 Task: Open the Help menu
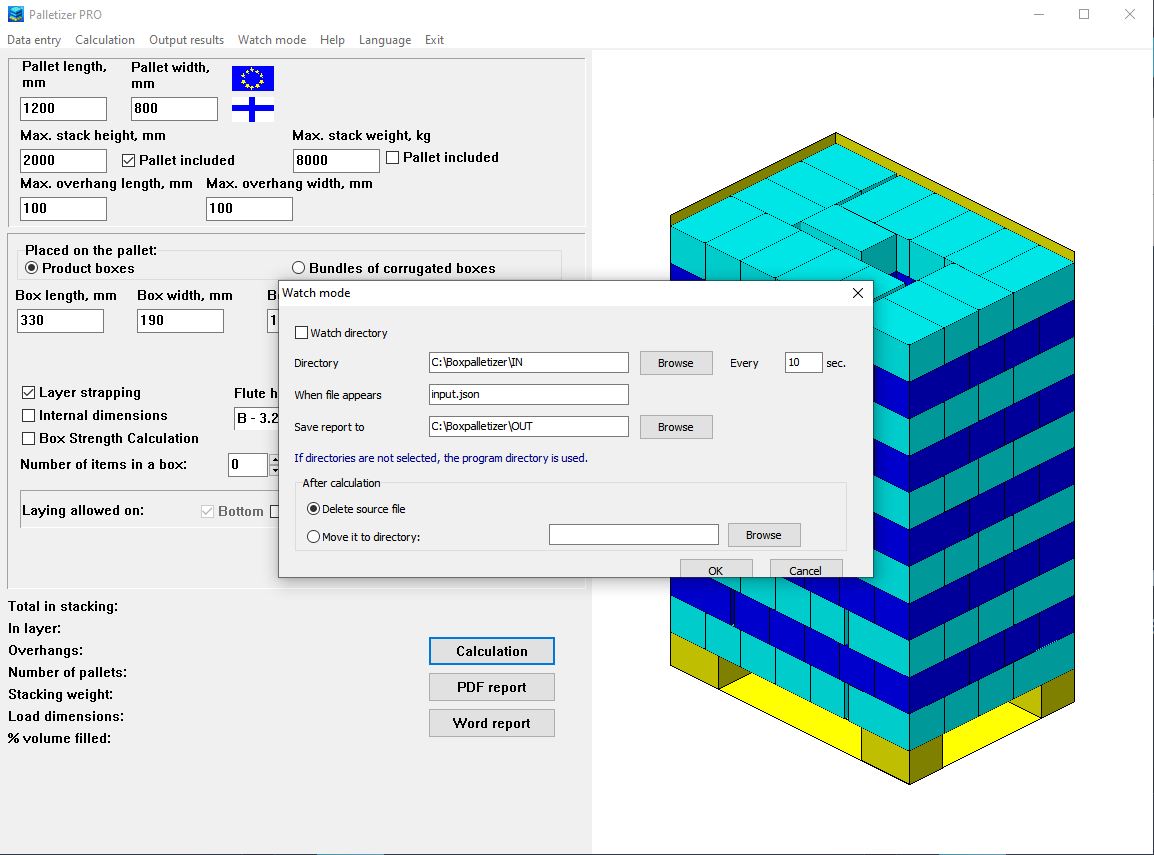[332, 40]
